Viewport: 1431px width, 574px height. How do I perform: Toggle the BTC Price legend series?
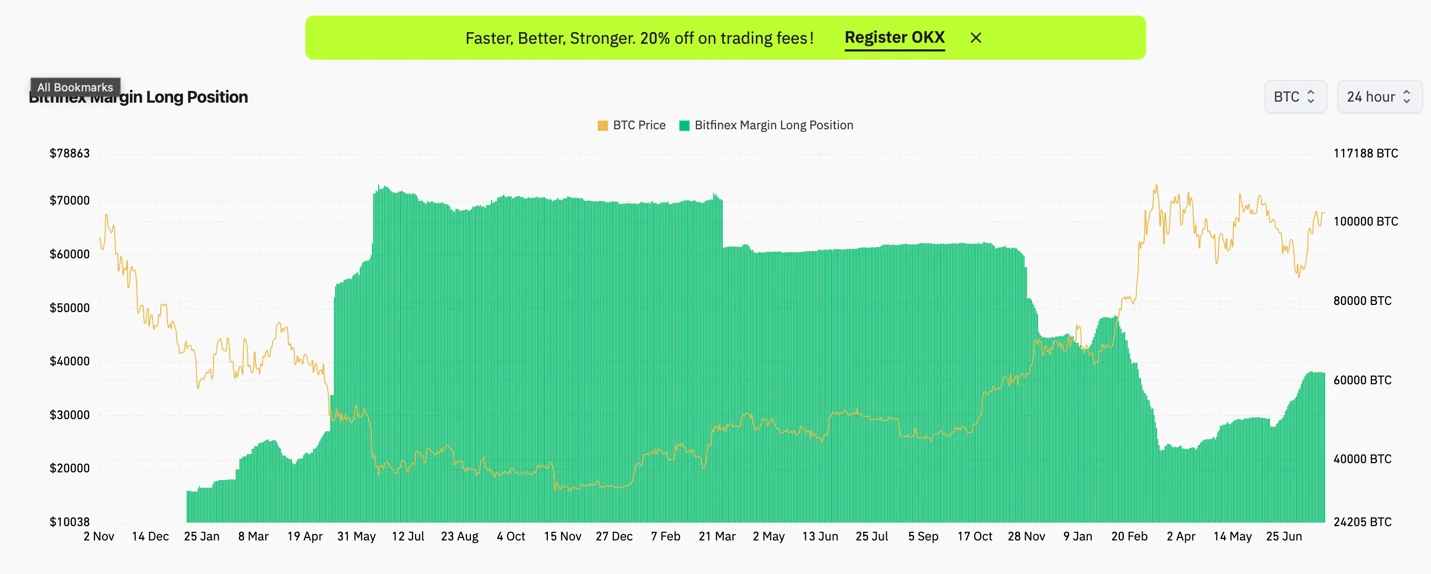click(x=639, y=126)
